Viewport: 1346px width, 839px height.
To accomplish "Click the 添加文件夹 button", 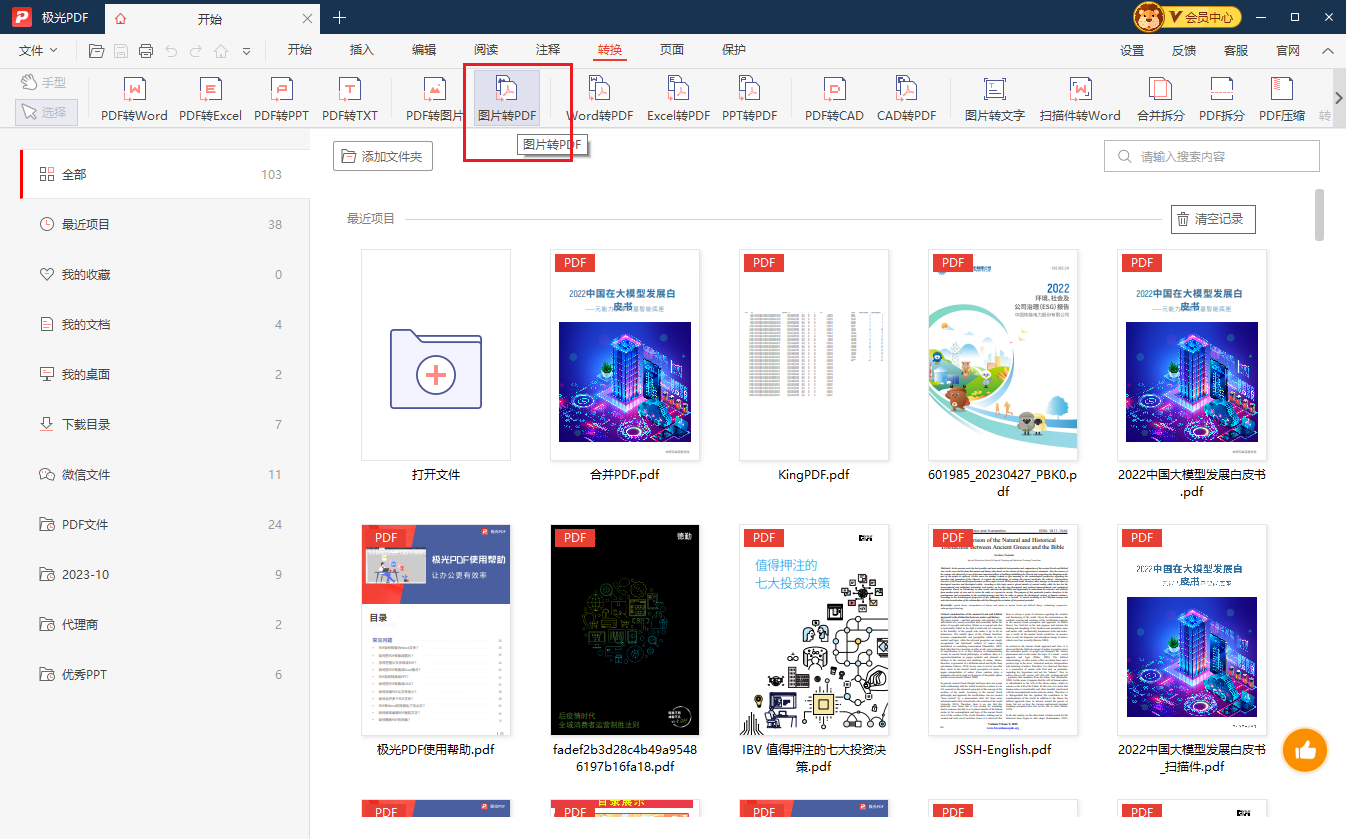I will 383,156.
